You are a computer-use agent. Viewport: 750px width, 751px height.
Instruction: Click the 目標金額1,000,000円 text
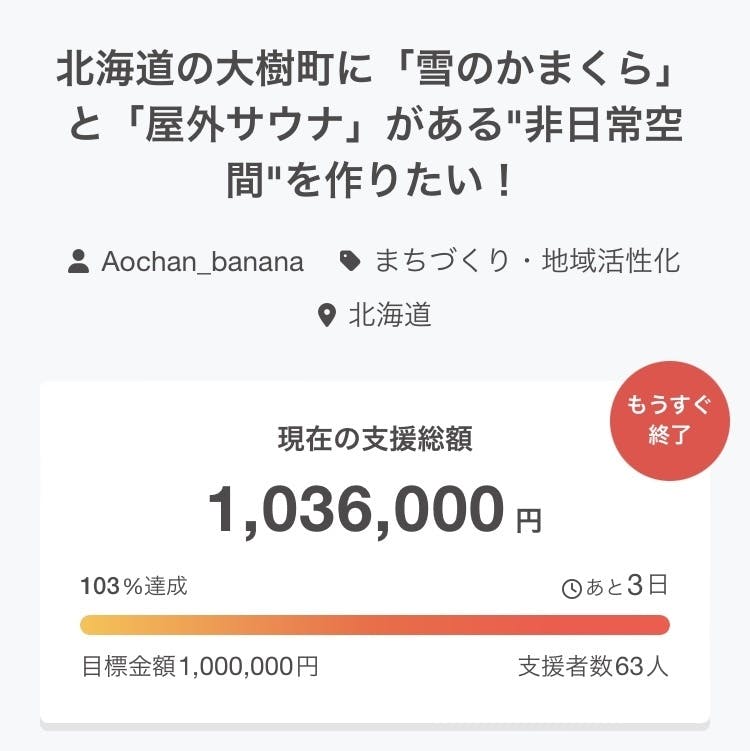200,666
